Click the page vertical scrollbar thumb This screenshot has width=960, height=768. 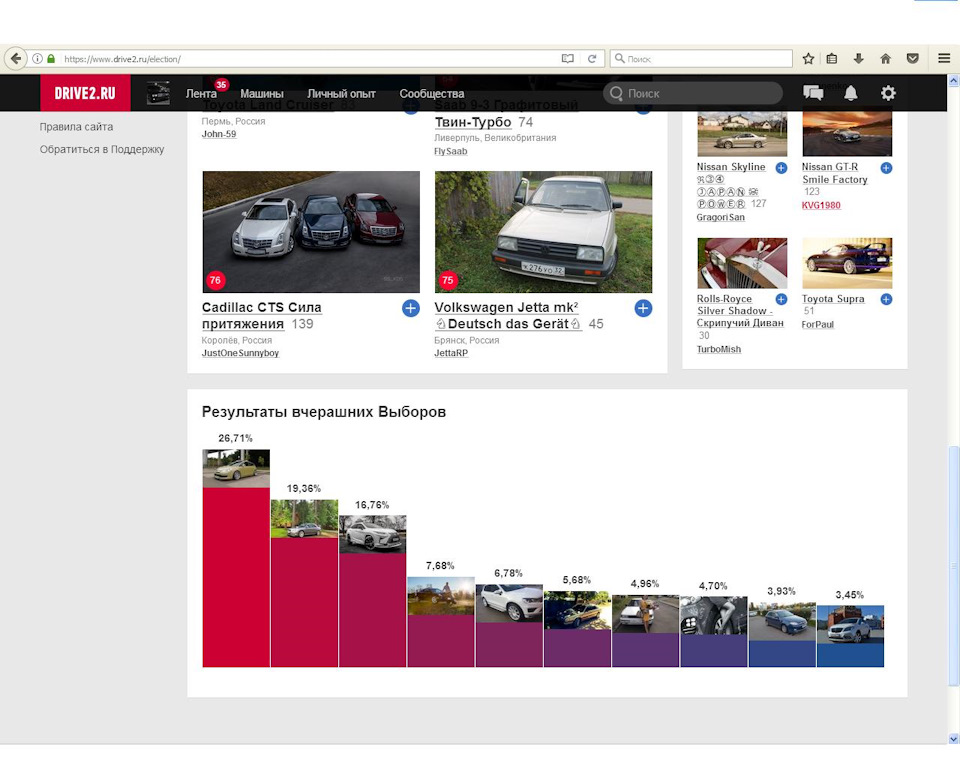pos(953,566)
